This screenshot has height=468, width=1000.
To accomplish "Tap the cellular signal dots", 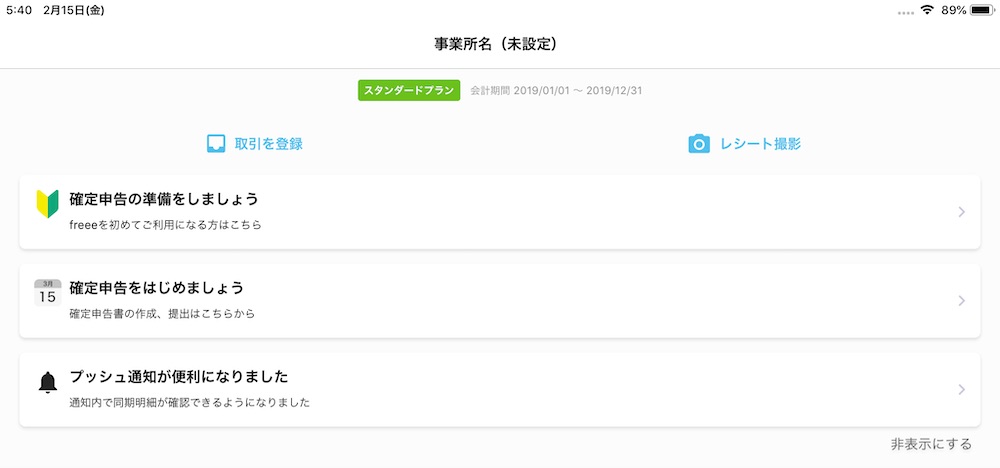I will tap(906, 12).
